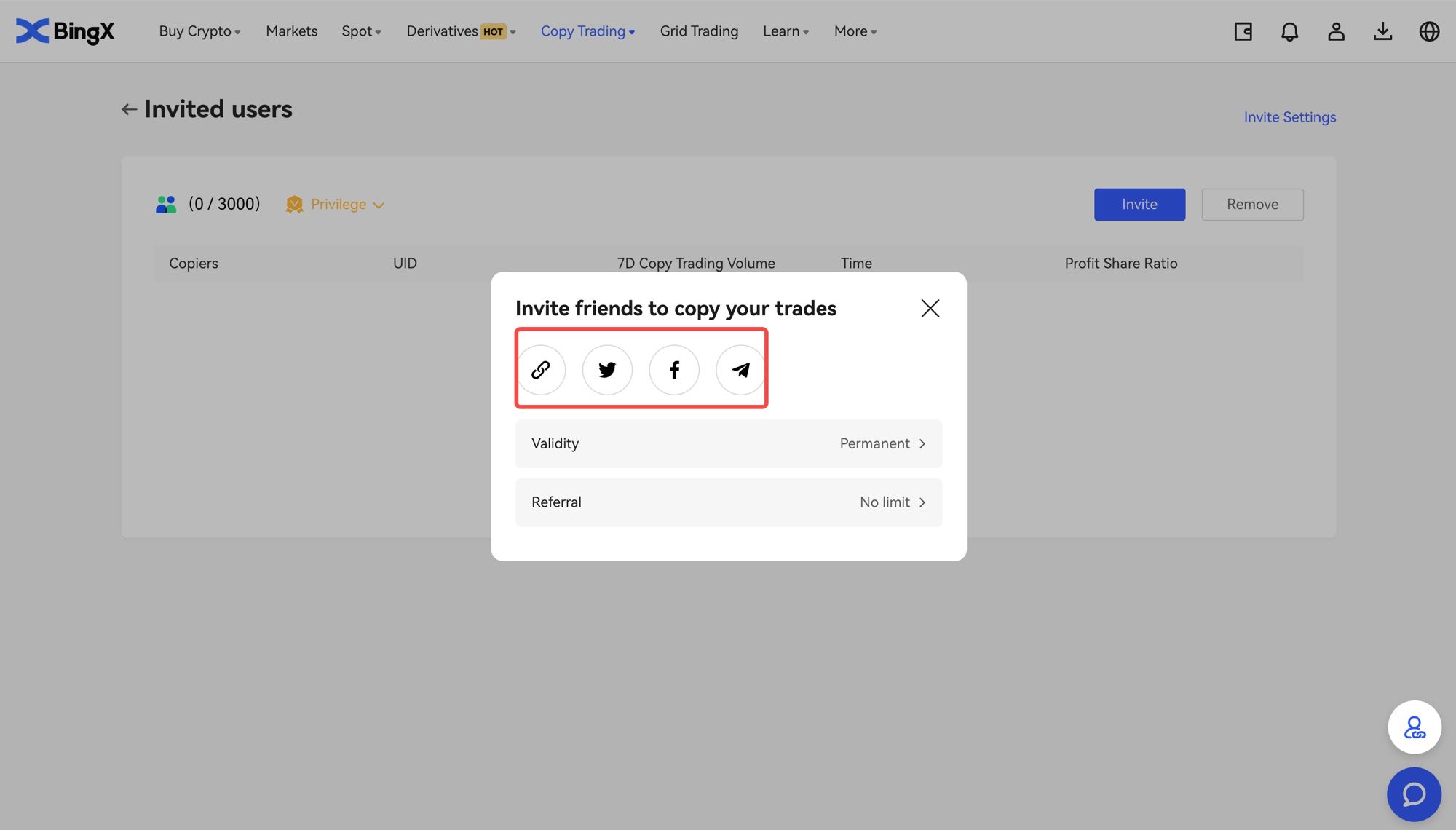Image resolution: width=1456 pixels, height=830 pixels.
Task: Open the Copy Trading menu
Action: click(587, 31)
